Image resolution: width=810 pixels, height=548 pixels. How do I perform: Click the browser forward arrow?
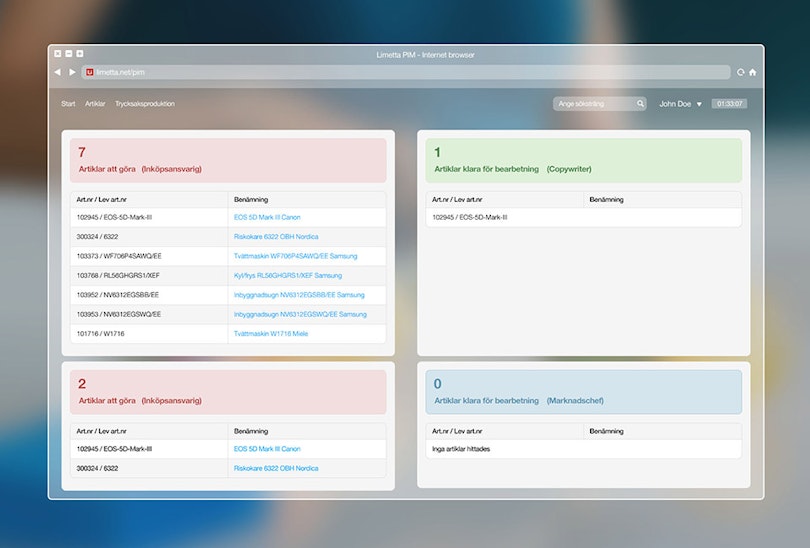pyautogui.click(x=72, y=72)
